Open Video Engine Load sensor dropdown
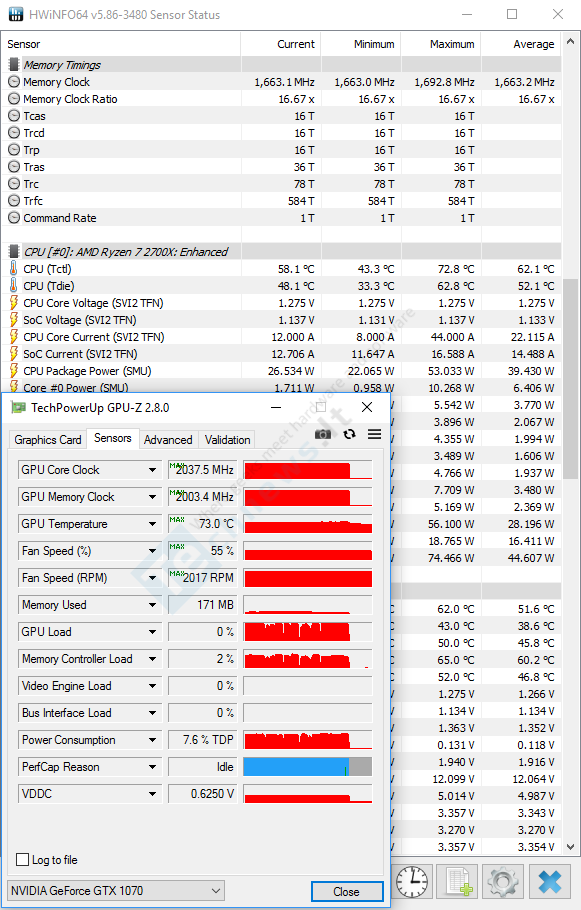The image size is (581, 910). pyautogui.click(x=152, y=686)
